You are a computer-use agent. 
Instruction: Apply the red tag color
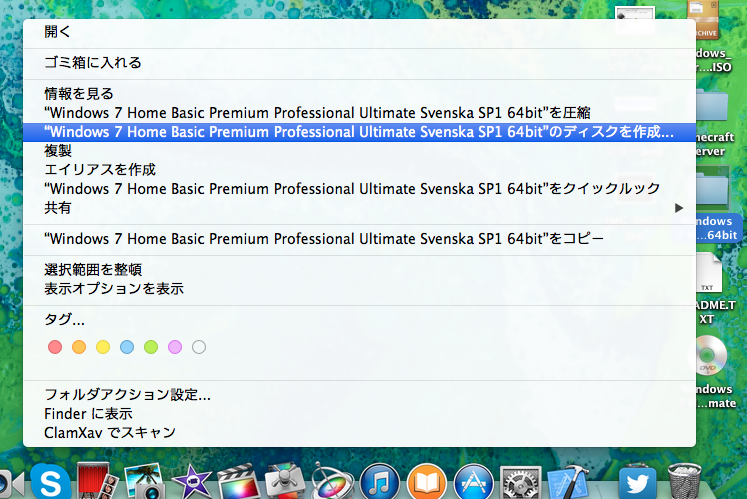click(55, 347)
